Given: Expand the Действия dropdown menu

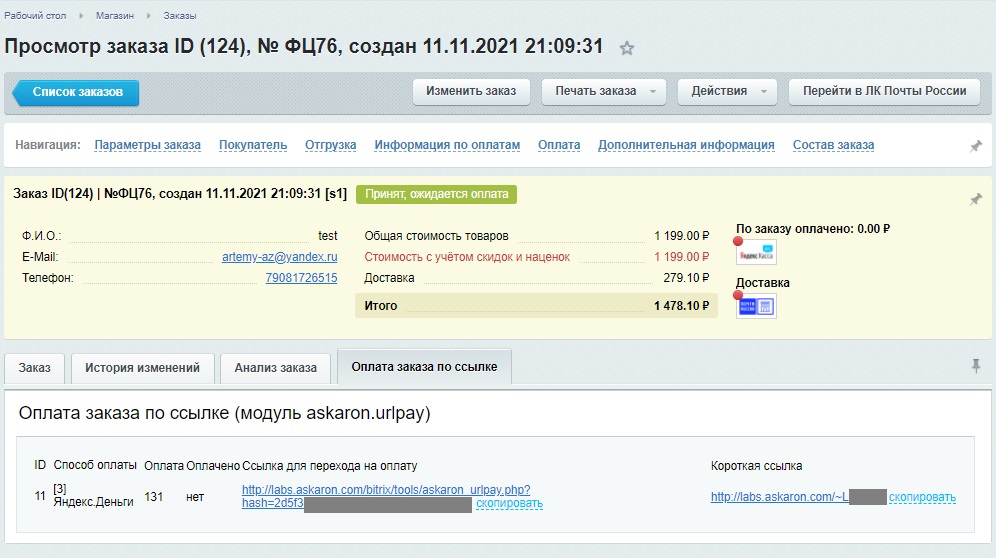Looking at the screenshot, I should (x=764, y=91).
